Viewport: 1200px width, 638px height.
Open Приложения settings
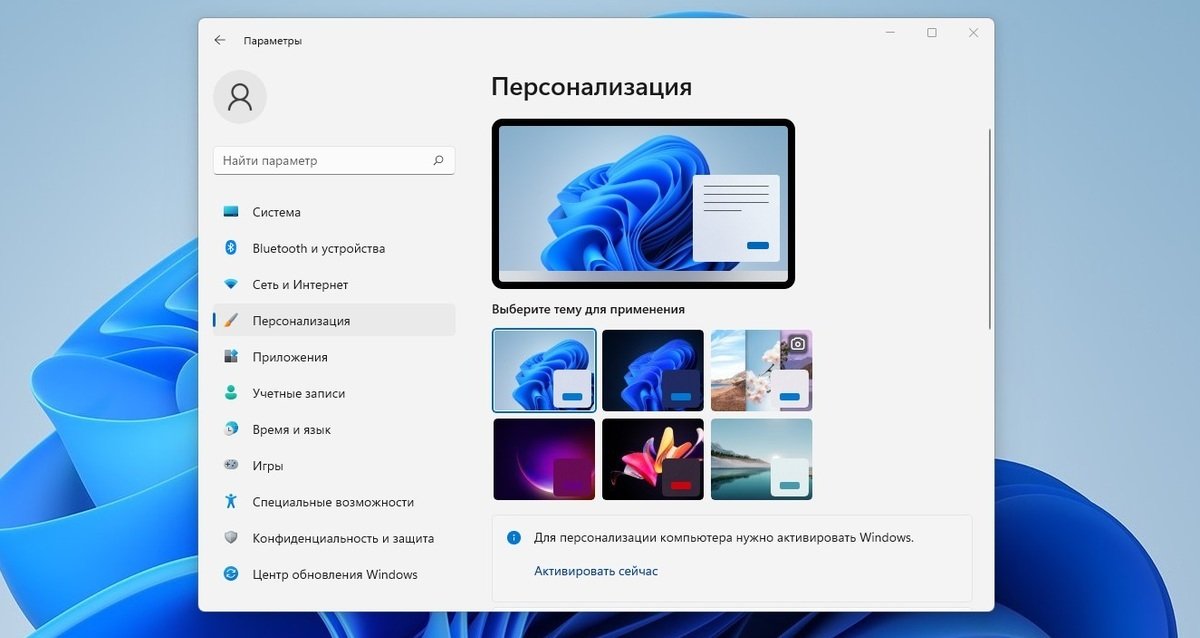coord(334,357)
